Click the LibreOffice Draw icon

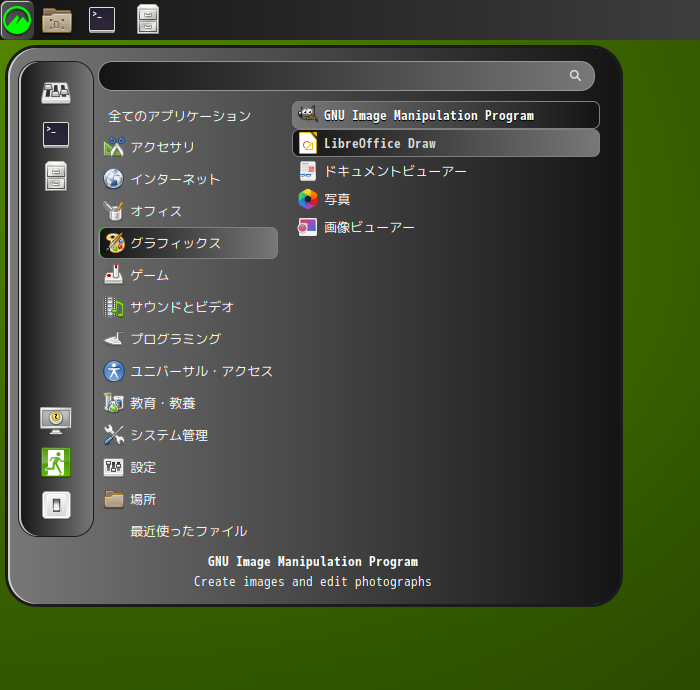[308, 143]
